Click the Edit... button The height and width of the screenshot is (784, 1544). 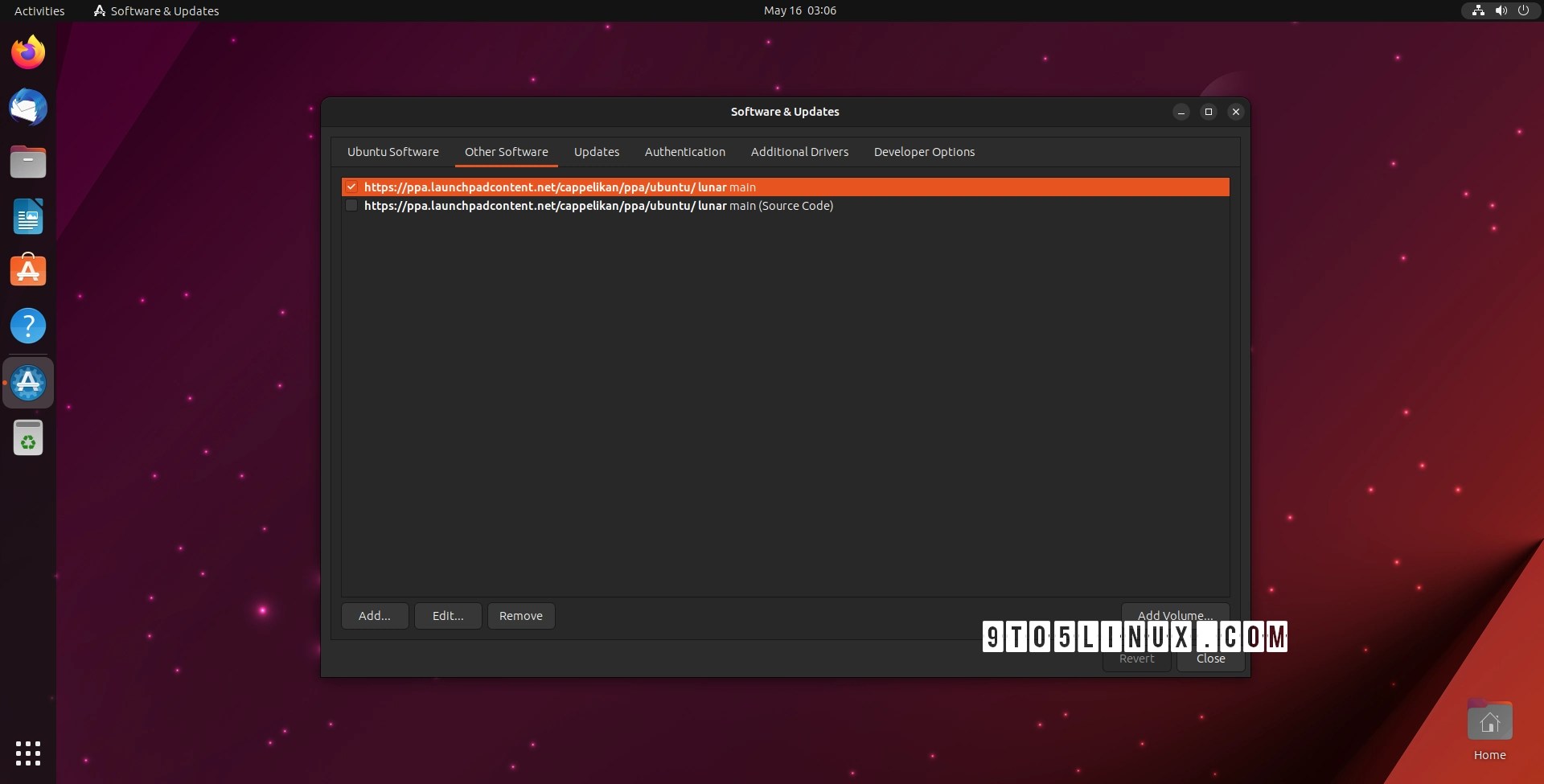448,616
